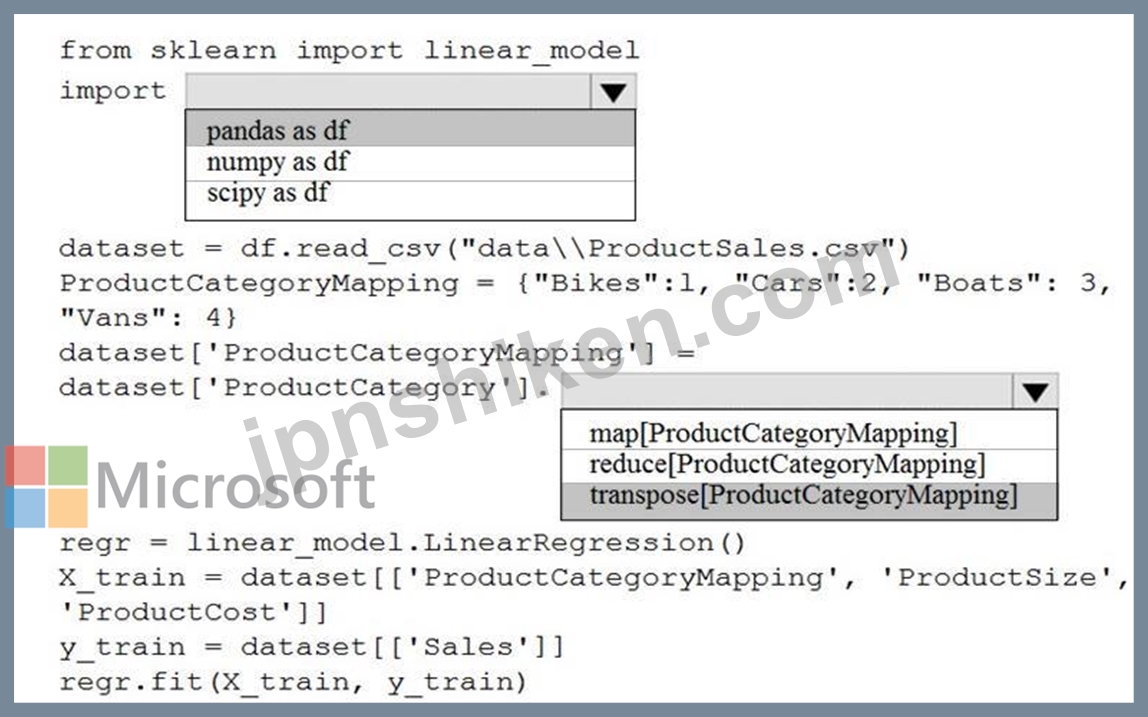Open the ProductCategory method dropdown arrow
1148x717 pixels.
(1035, 392)
